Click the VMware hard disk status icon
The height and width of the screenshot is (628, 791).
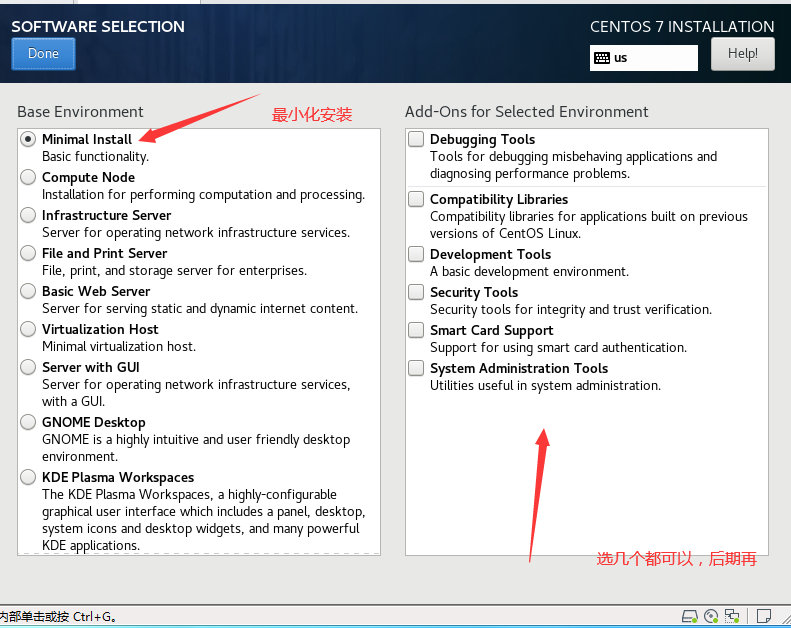[x=690, y=616]
